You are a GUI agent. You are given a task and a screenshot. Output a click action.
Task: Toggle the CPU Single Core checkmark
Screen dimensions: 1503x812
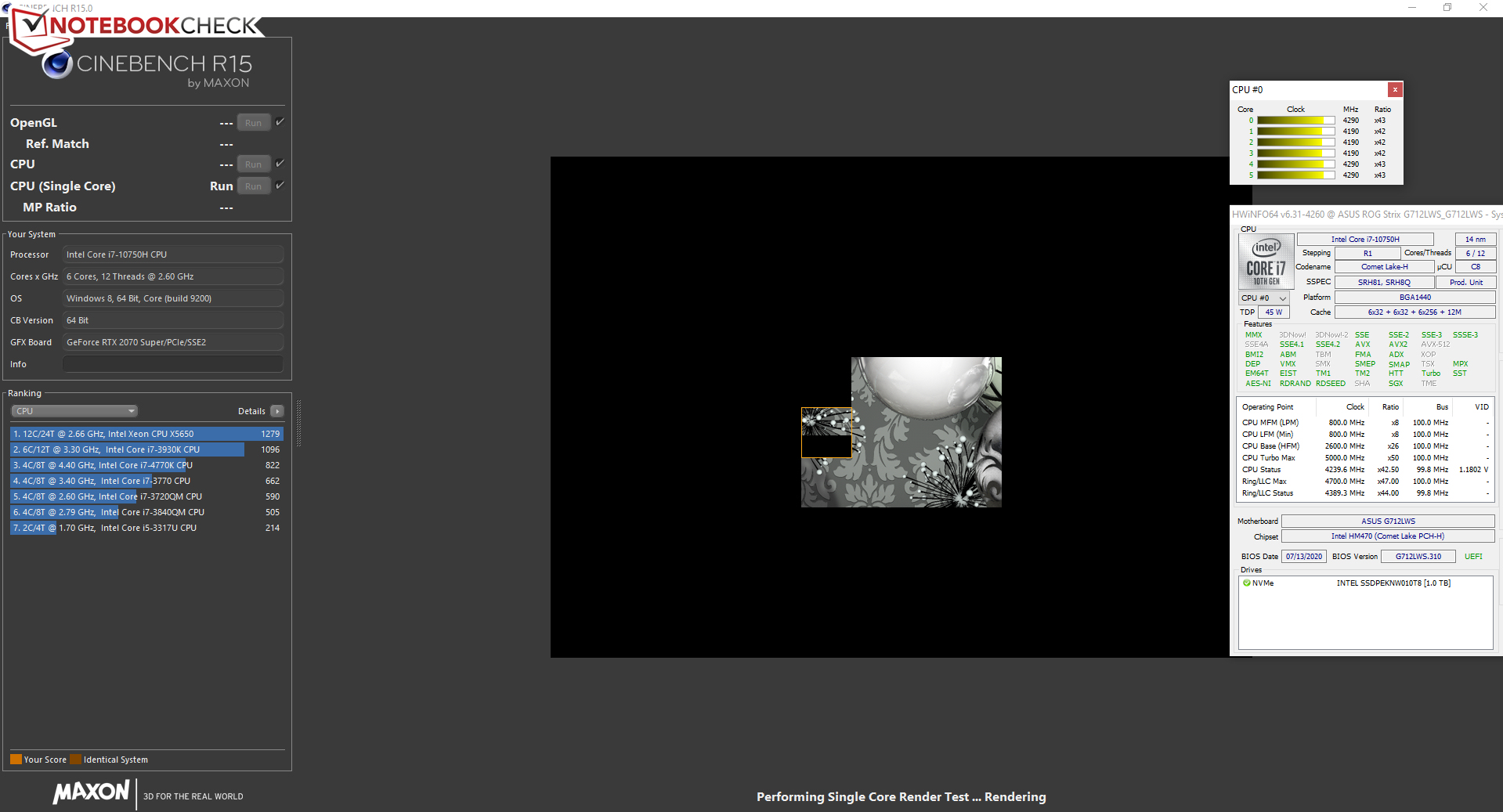[x=280, y=186]
